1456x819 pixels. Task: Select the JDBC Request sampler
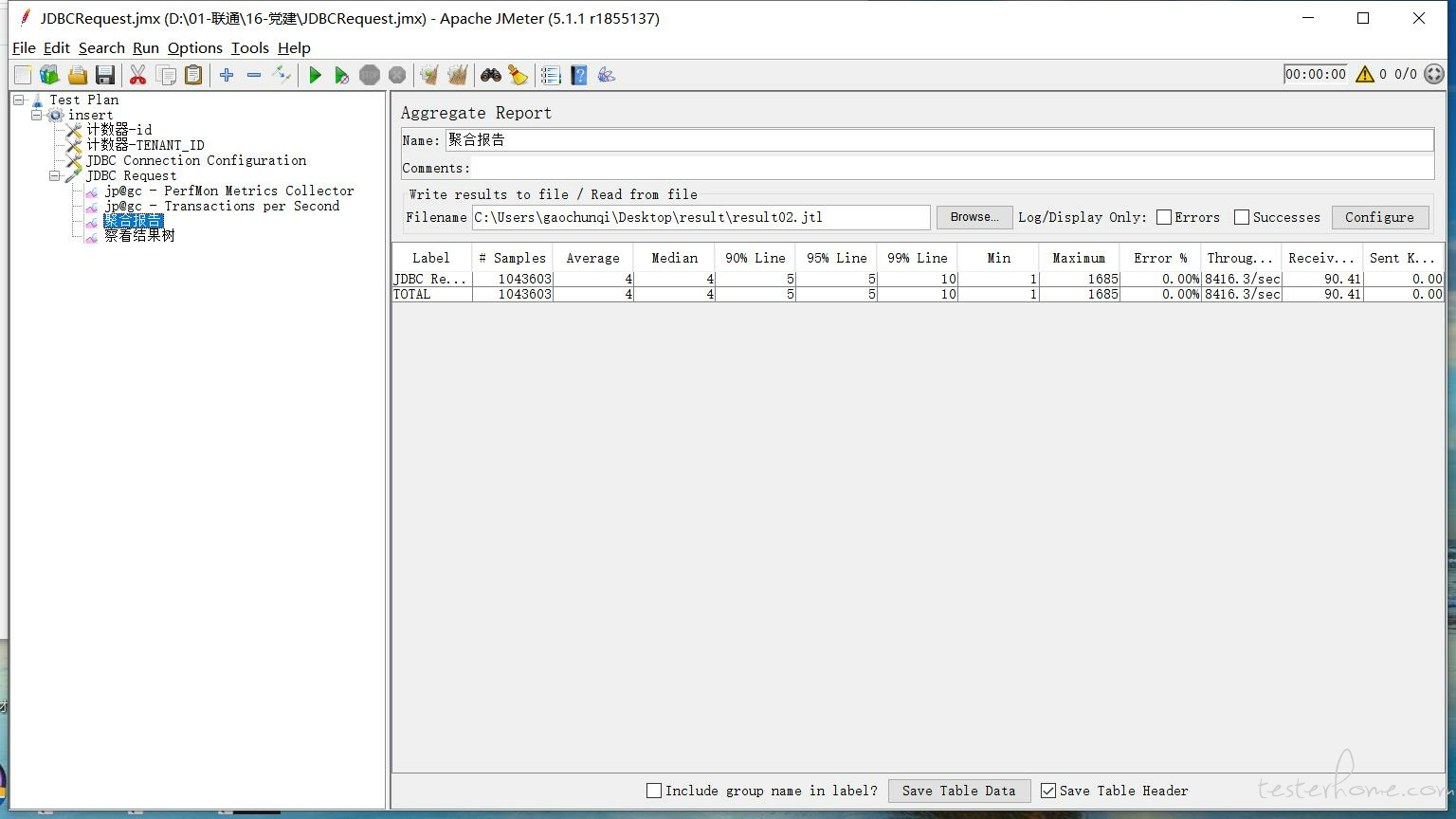click(x=131, y=175)
